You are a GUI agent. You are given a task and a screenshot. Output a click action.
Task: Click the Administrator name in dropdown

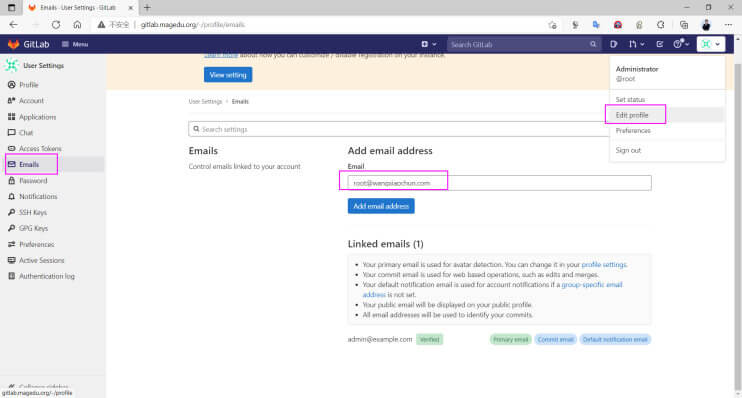pos(636,69)
